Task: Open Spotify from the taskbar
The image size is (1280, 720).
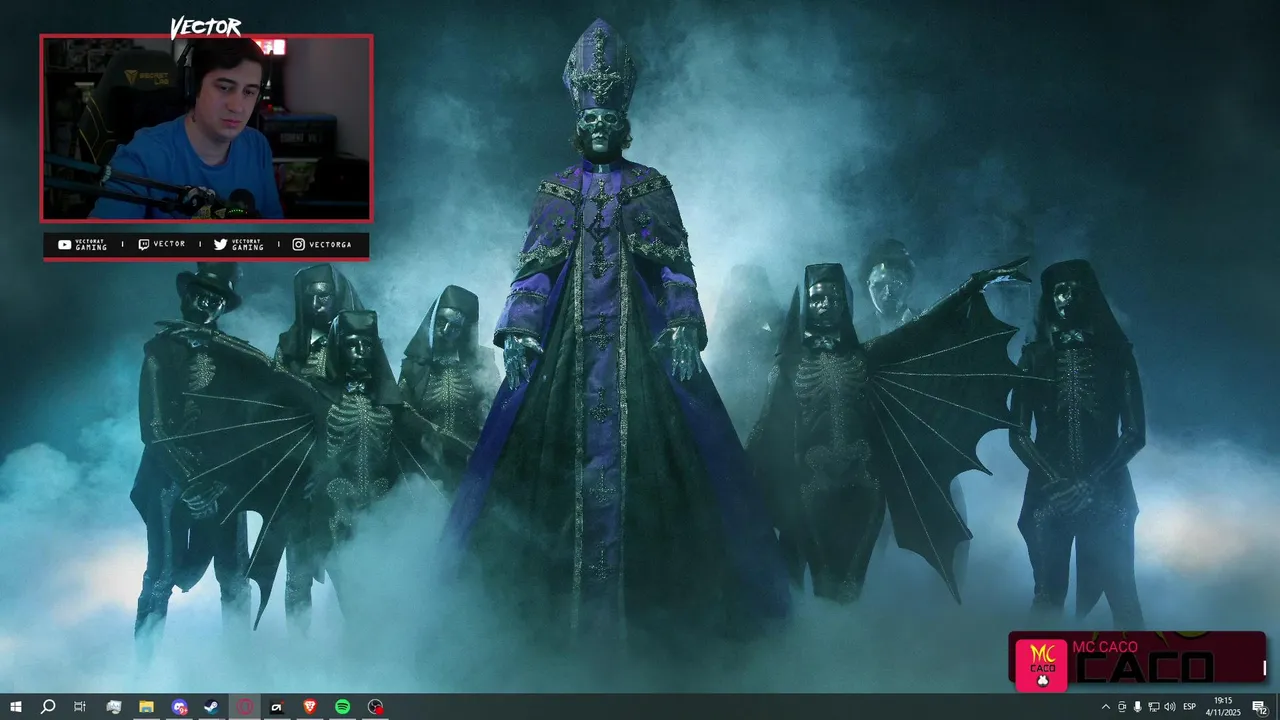Action: click(x=342, y=707)
